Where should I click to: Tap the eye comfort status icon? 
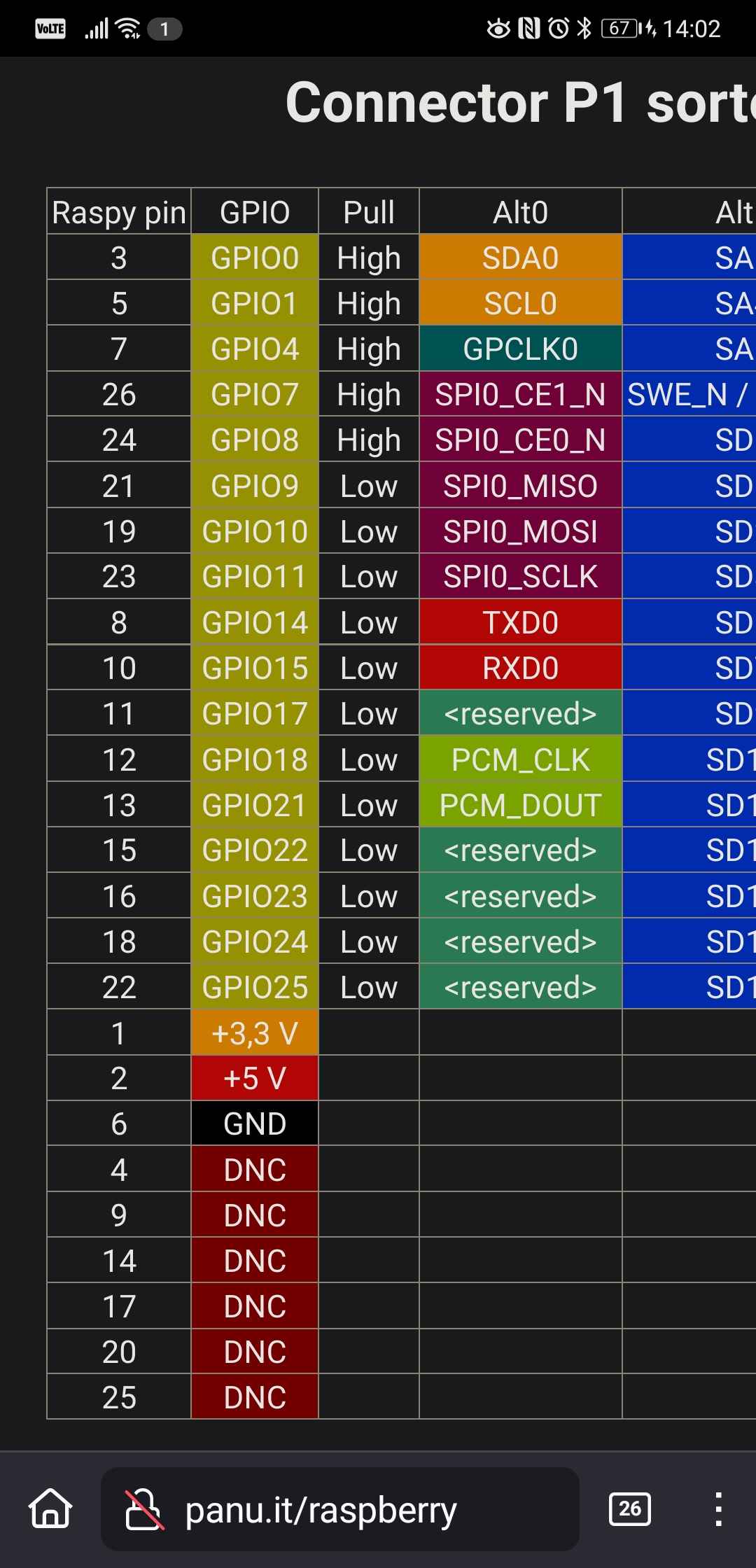tap(498, 29)
